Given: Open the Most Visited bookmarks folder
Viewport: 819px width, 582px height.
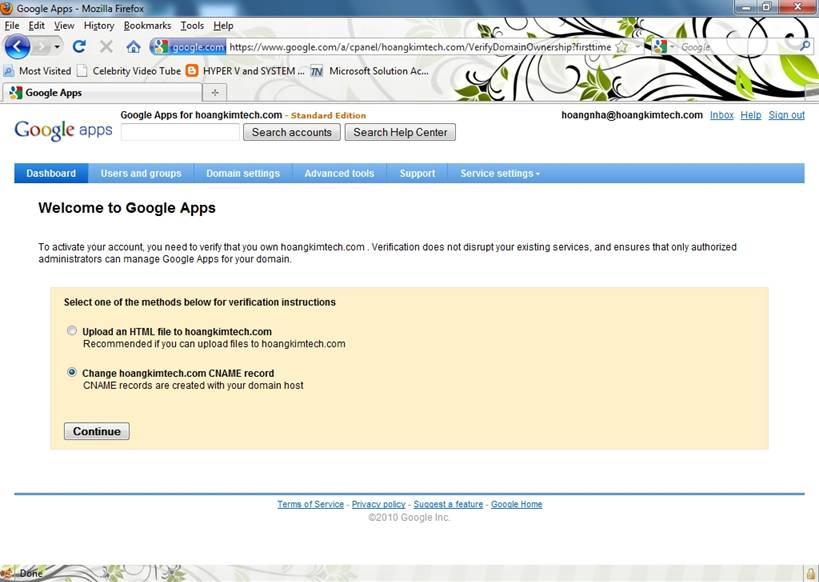Looking at the screenshot, I should point(37,71).
